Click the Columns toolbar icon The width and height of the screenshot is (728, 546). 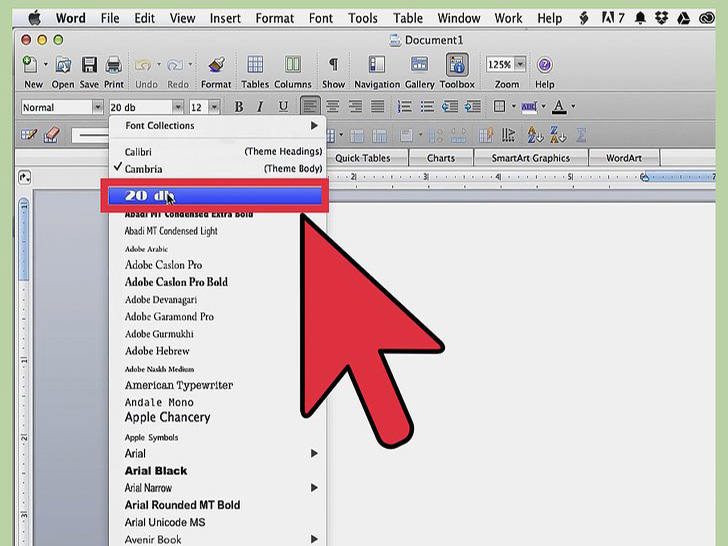coord(292,65)
